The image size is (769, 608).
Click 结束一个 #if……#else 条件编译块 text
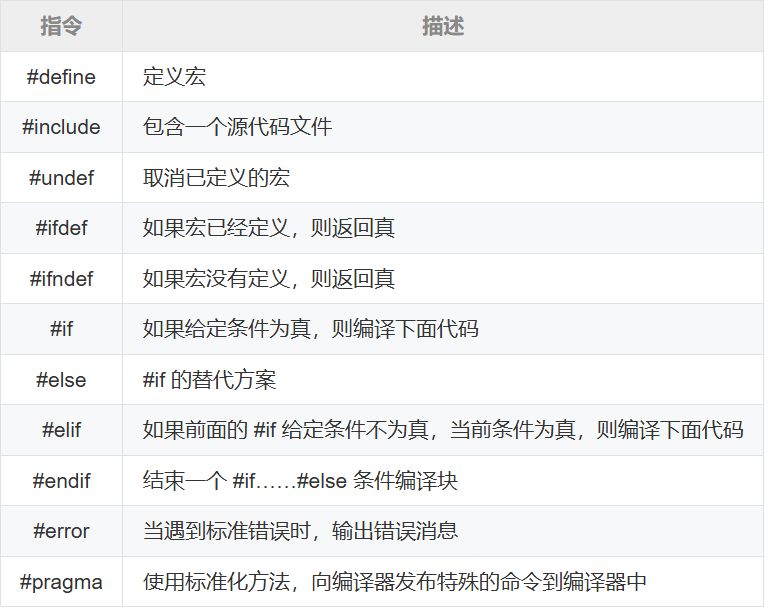pos(300,481)
